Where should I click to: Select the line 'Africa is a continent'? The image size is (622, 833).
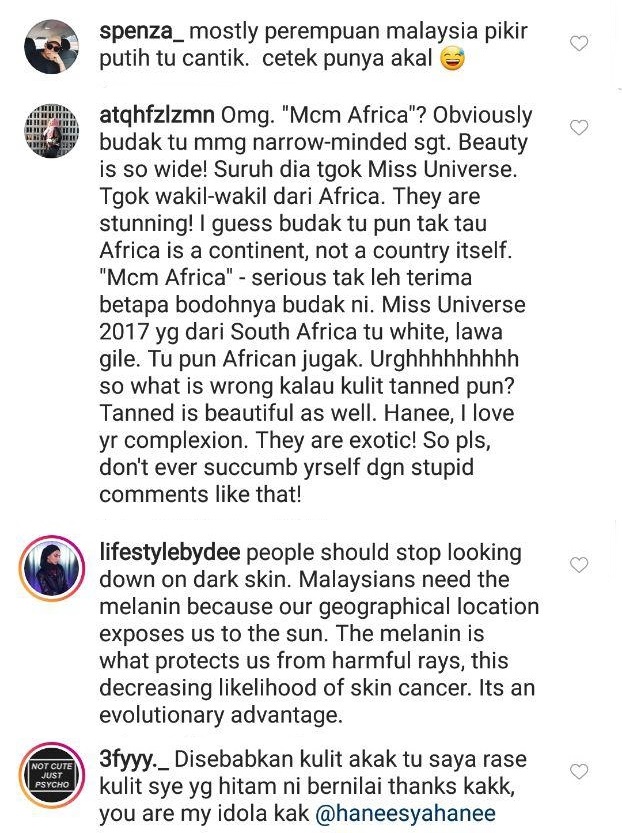click(x=204, y=251)
